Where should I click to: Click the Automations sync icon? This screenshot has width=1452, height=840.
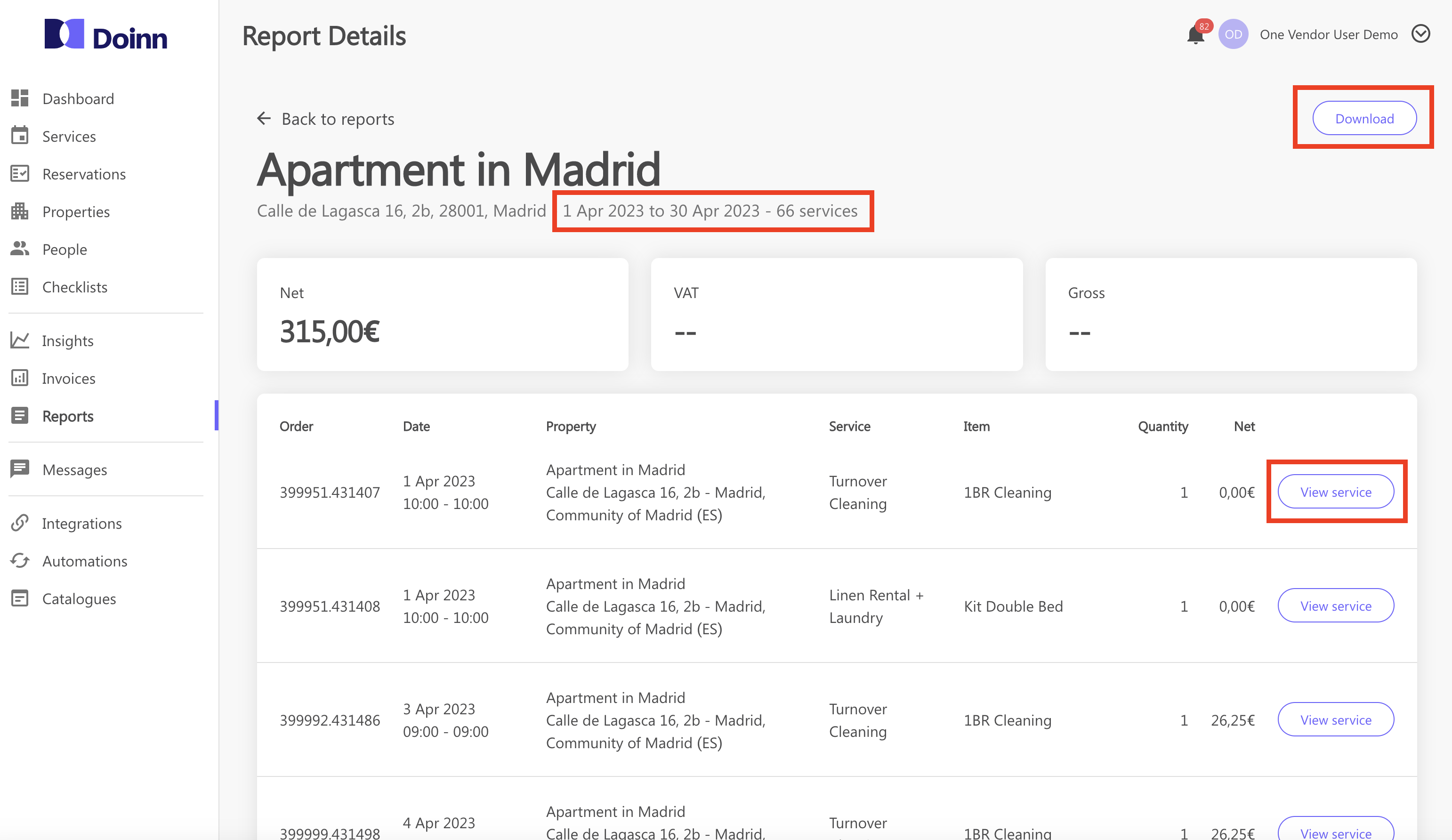(x=20, y=561)
